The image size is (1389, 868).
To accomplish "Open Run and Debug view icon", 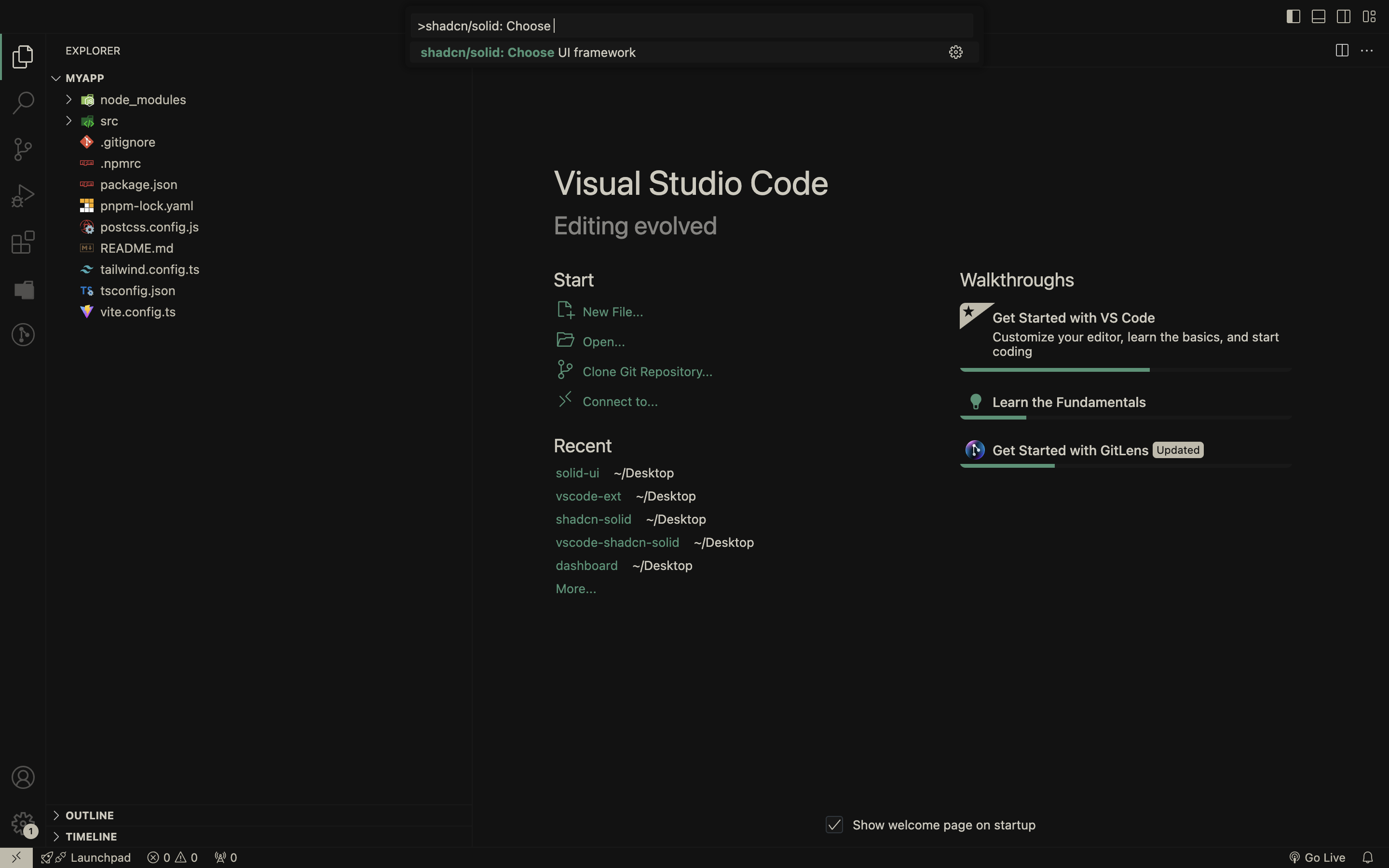I will 23,196.
